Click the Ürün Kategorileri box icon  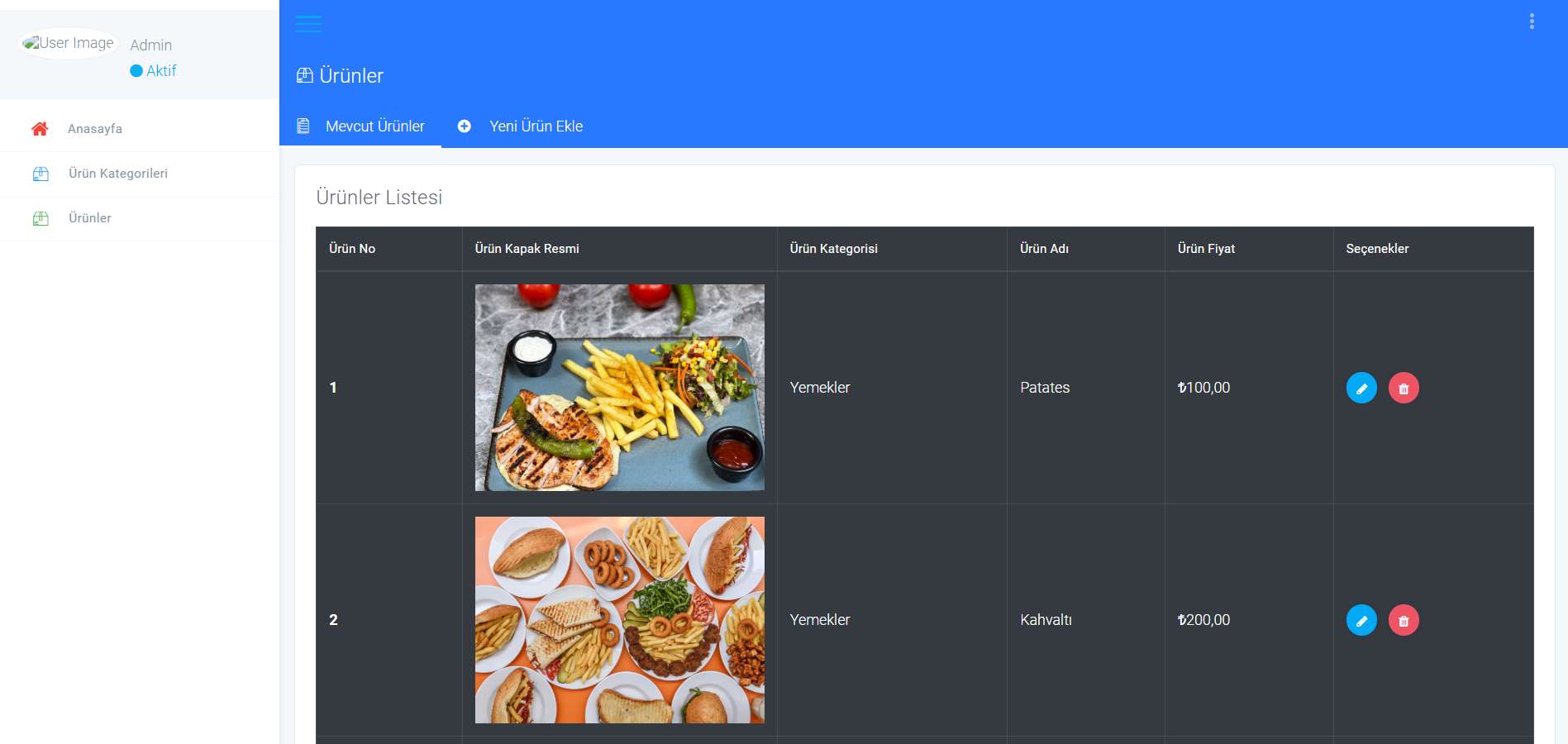coord(41,174)
